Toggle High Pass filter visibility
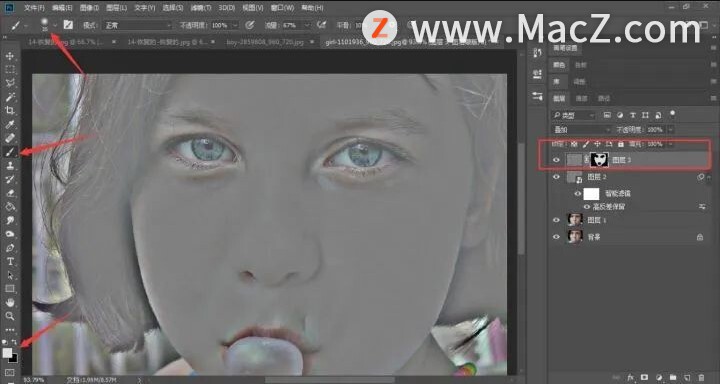 click(586, 207)
